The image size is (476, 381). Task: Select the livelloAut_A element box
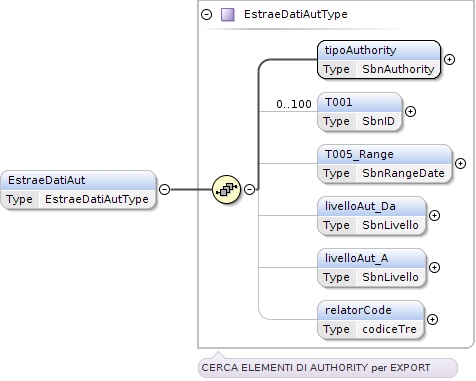point(372,268)
